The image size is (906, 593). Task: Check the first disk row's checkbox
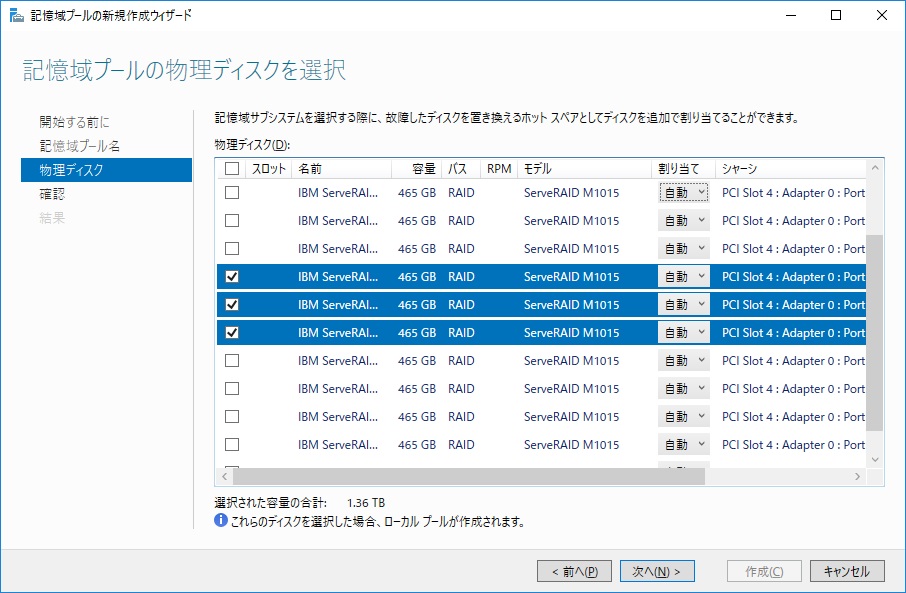[232, 192]
